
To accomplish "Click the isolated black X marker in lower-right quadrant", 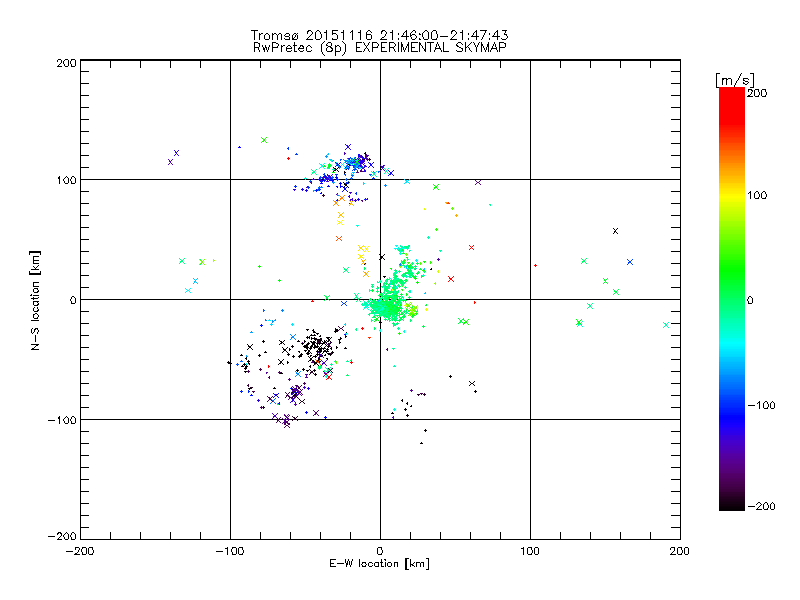I will [472, 384].
